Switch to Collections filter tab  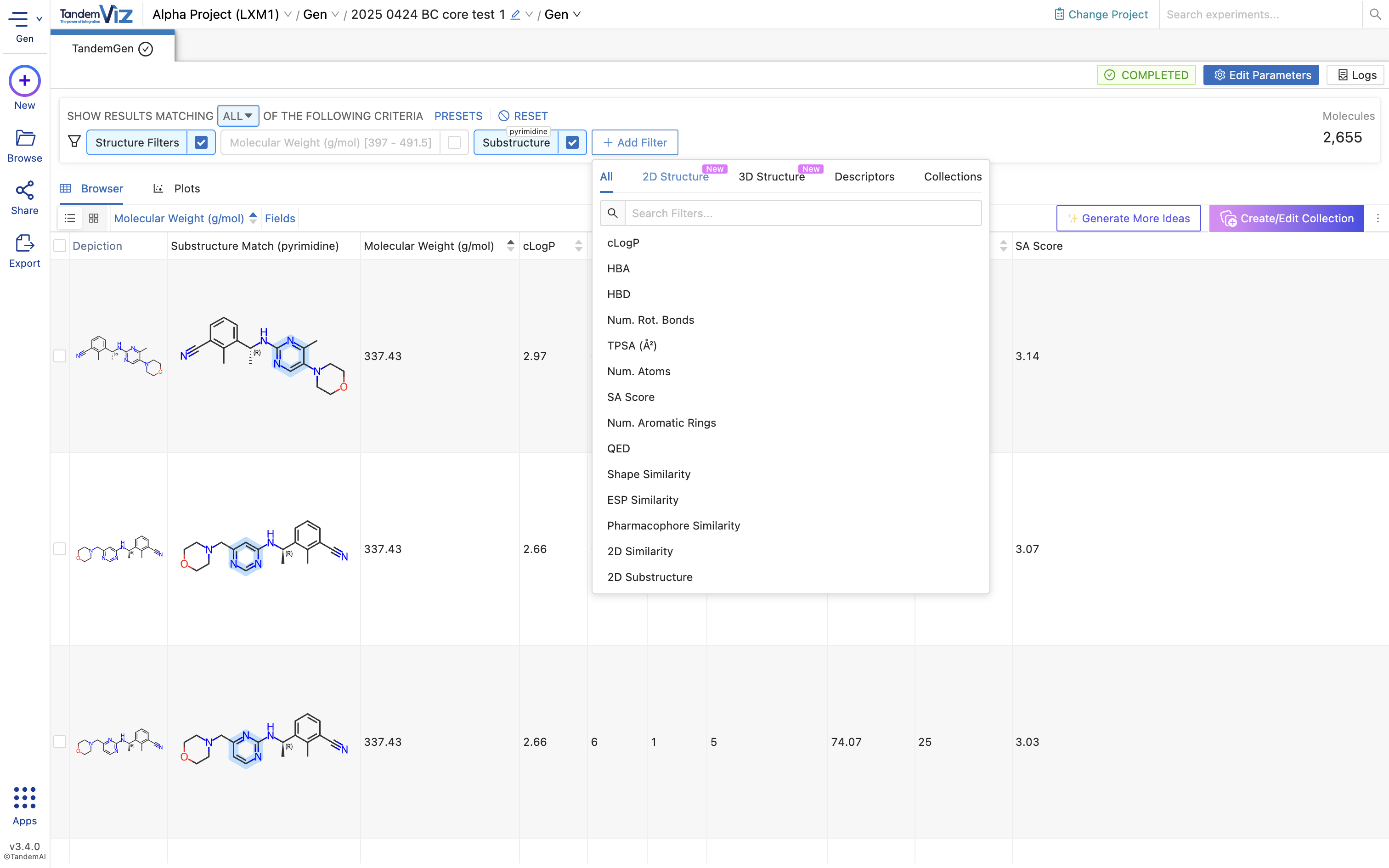pos(953,177)
